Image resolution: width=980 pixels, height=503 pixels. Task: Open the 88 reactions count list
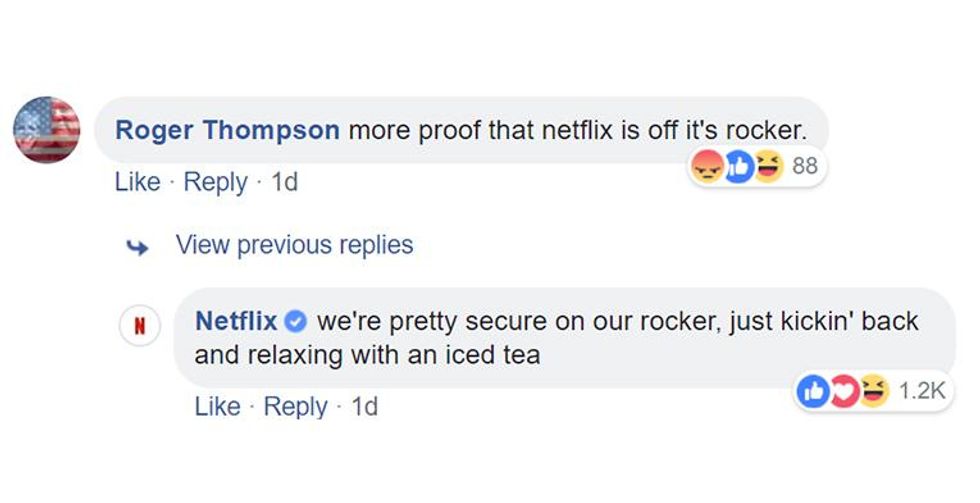click(x=804, y=167)
